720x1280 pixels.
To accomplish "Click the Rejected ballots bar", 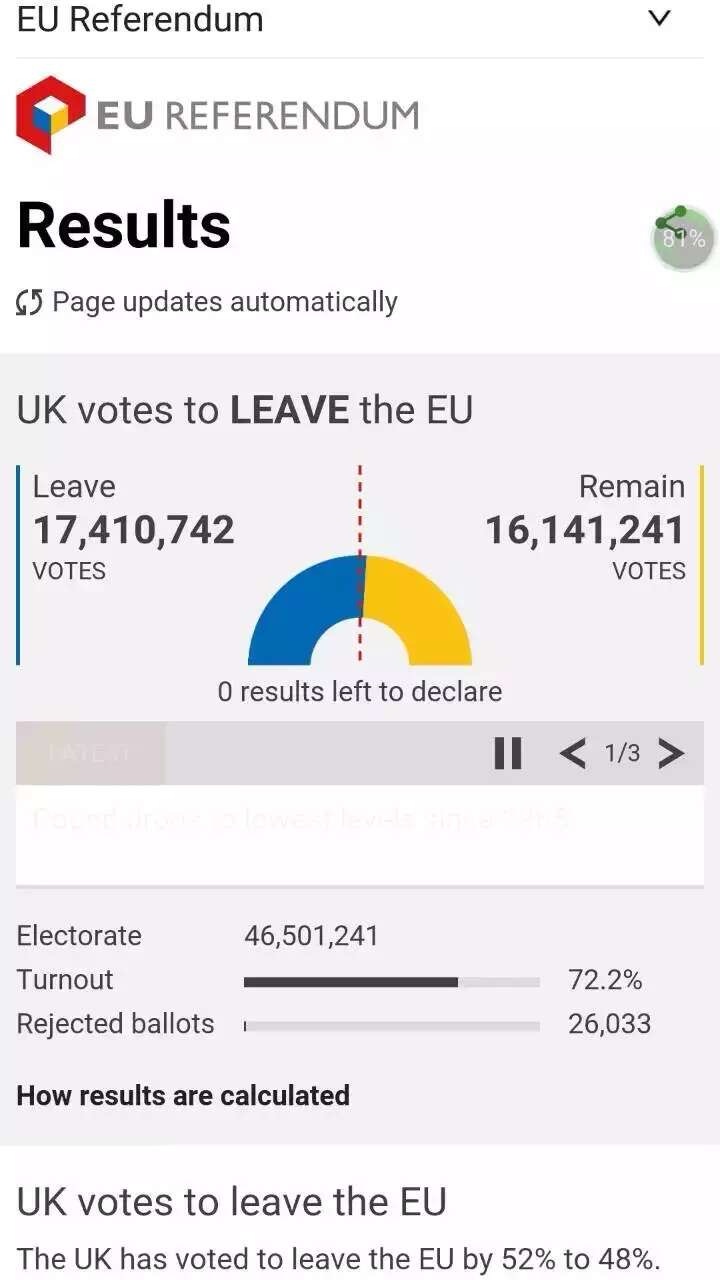I will (x=391, y=1025).
